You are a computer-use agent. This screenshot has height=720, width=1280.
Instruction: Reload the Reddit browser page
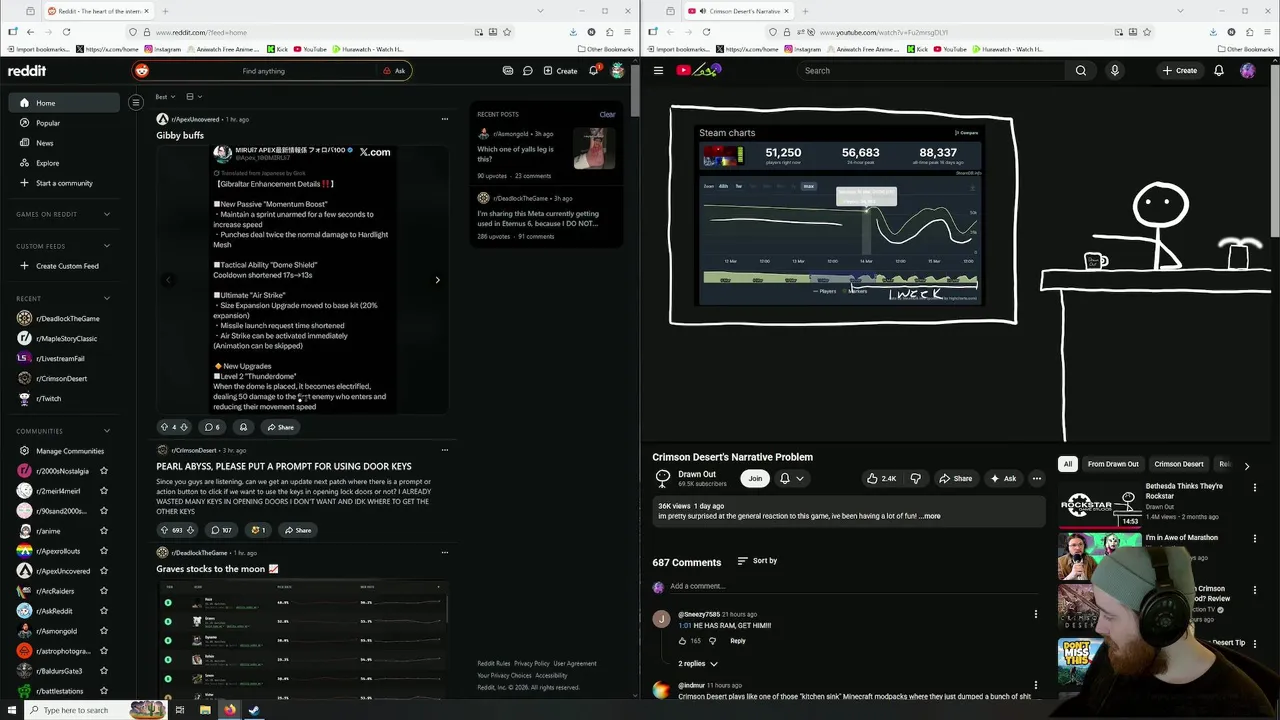coord(66,32)
